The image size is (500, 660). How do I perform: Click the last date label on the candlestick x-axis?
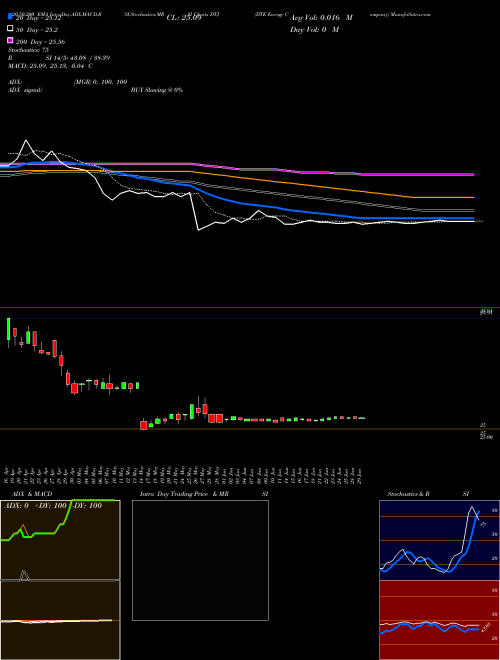[360, 475]
